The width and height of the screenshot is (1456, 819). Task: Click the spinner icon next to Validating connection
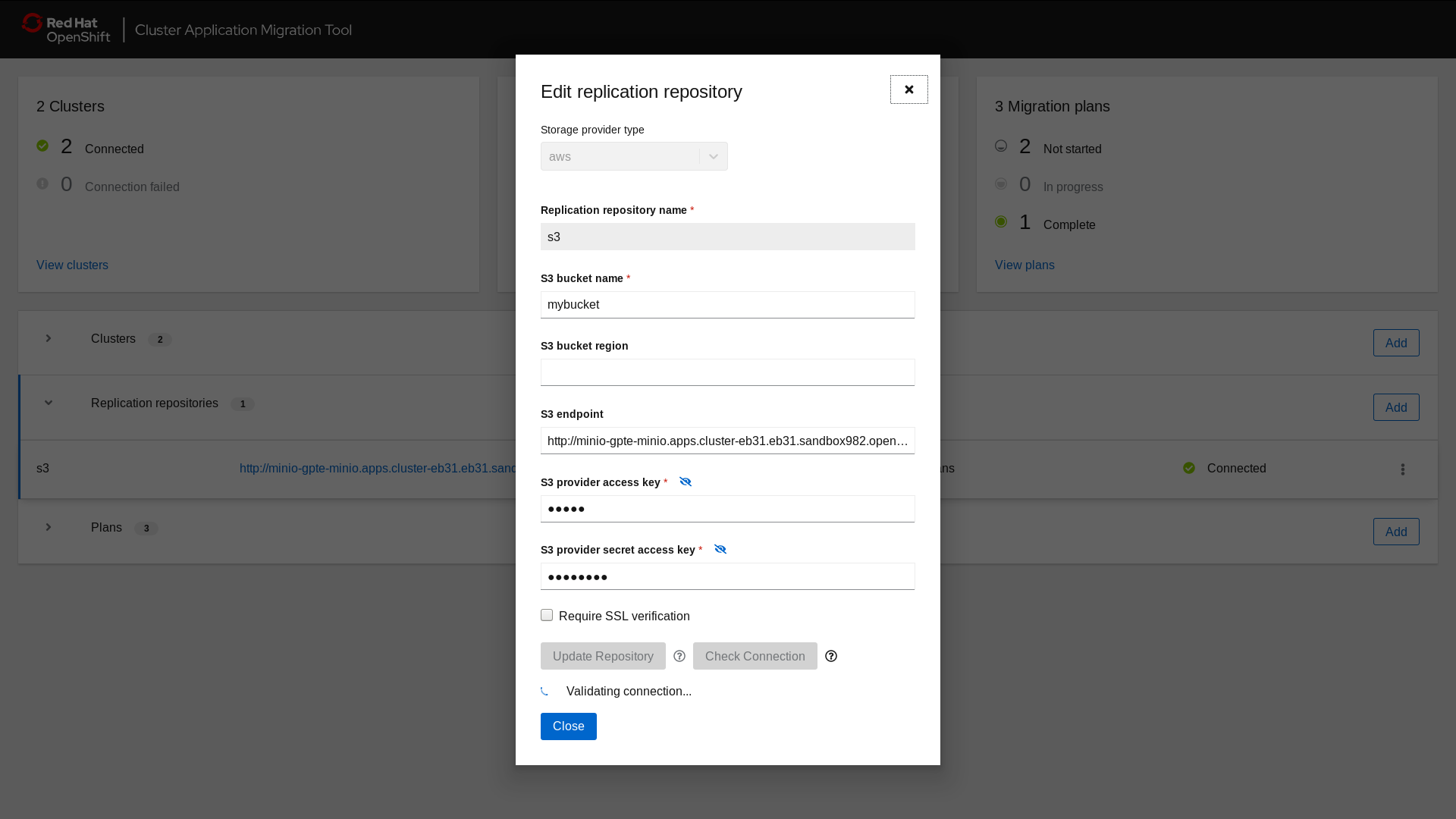click(x=546, y=691)
